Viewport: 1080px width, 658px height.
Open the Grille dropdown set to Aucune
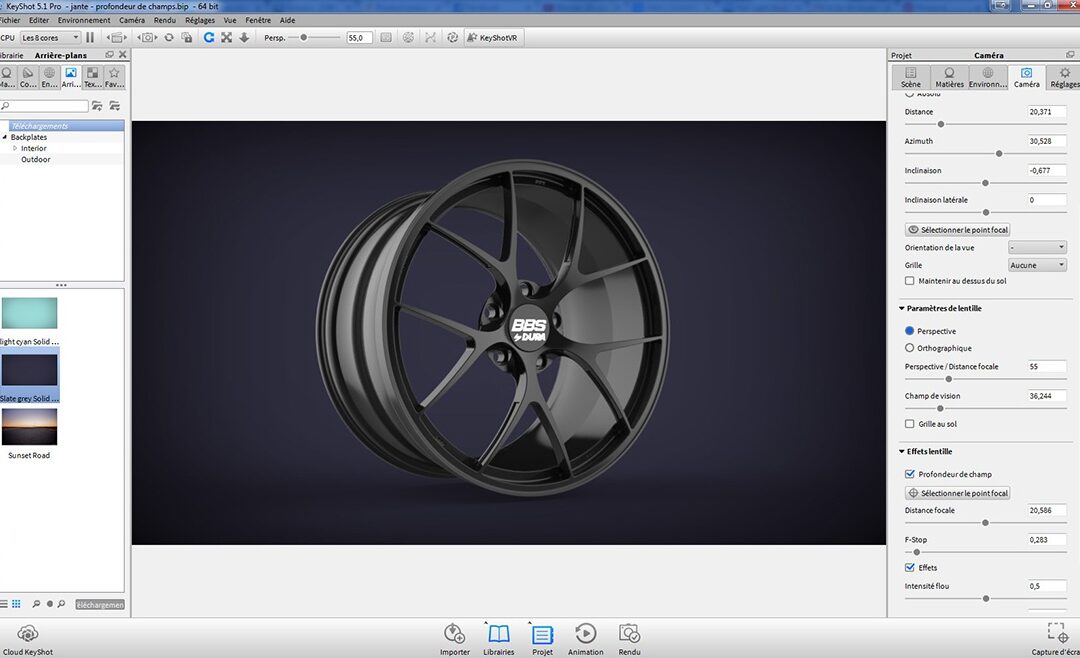[1037, 265]
